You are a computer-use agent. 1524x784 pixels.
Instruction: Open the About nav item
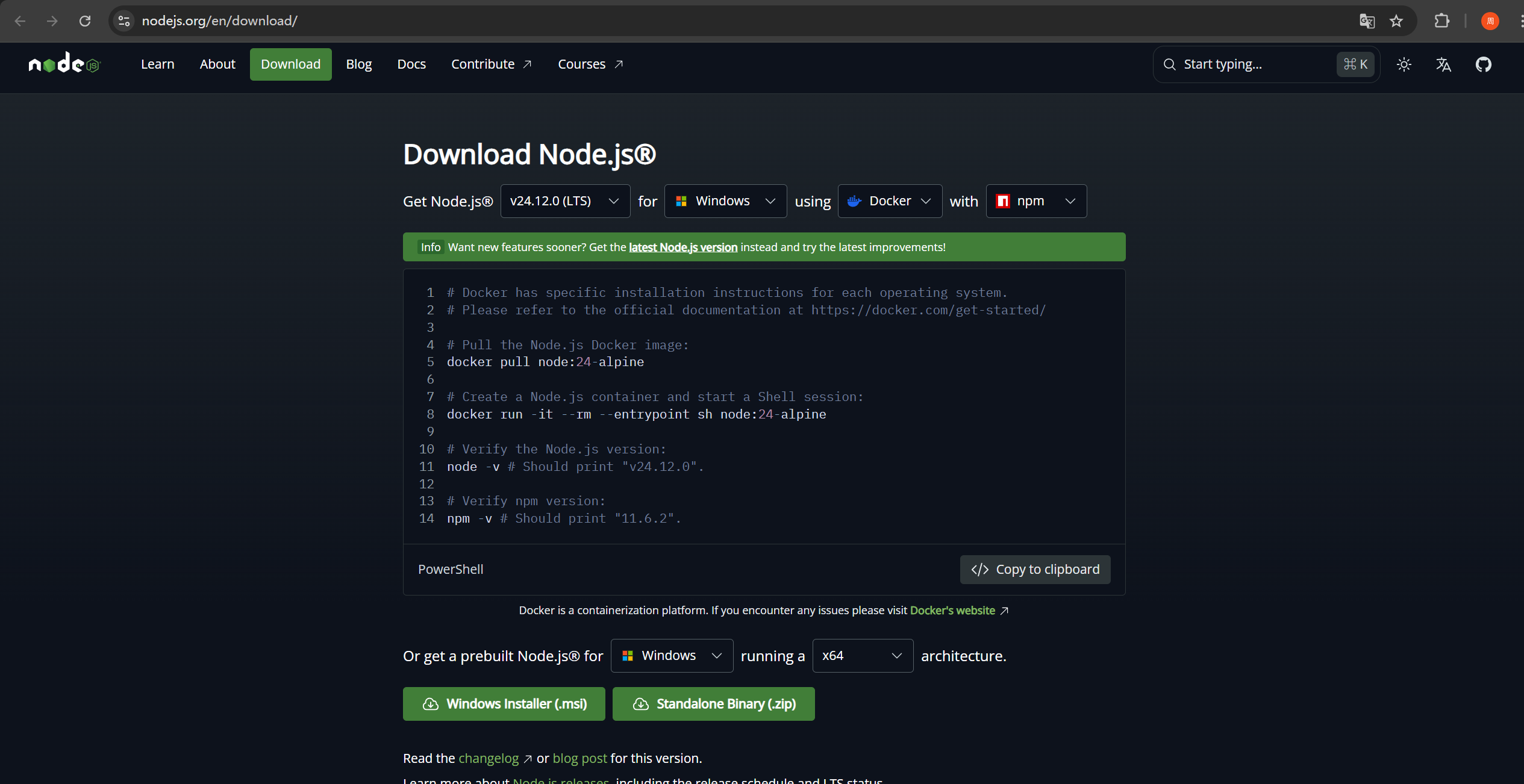(217, 64)
